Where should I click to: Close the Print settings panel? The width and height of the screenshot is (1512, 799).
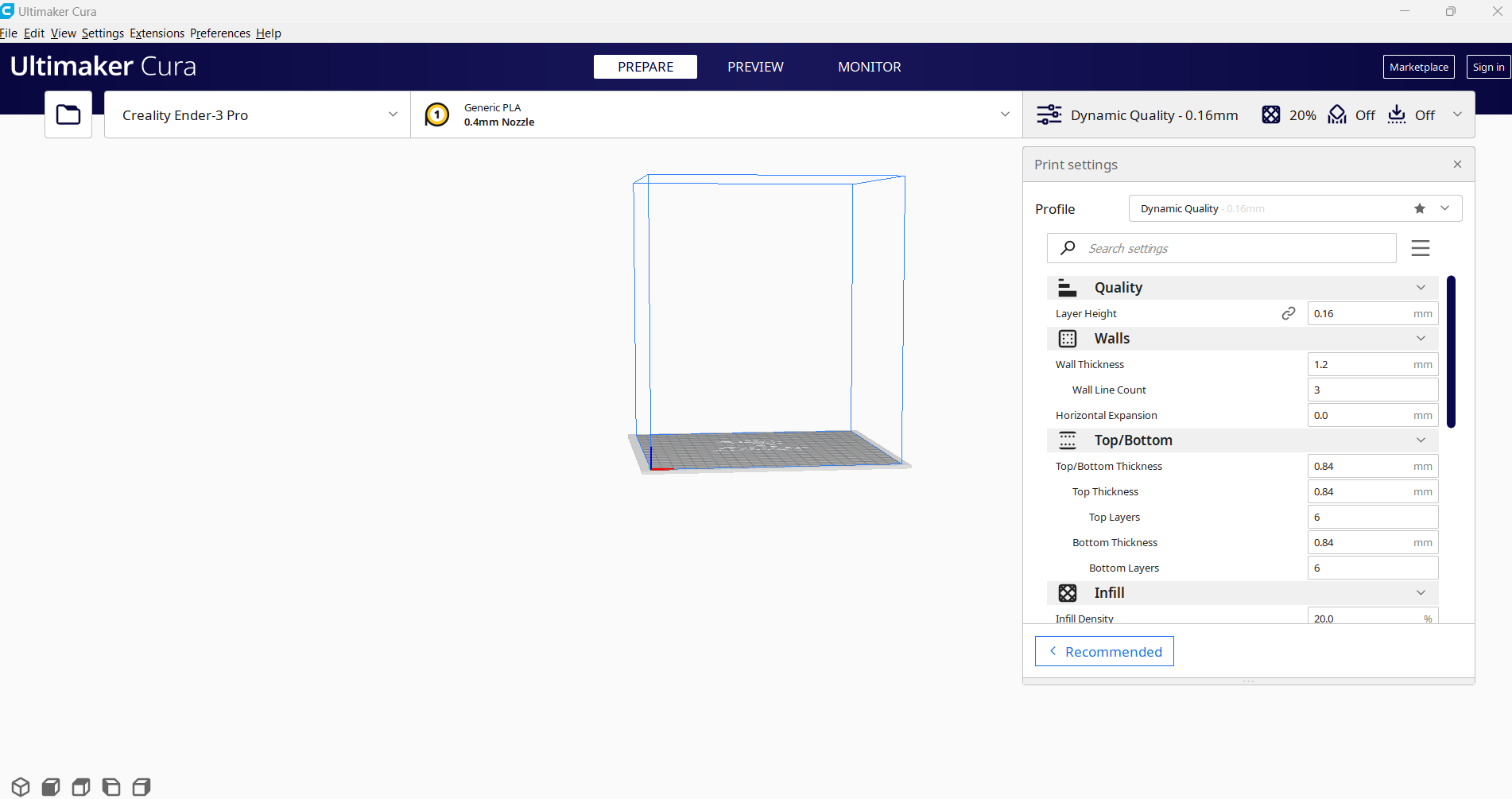(1457, 165)
